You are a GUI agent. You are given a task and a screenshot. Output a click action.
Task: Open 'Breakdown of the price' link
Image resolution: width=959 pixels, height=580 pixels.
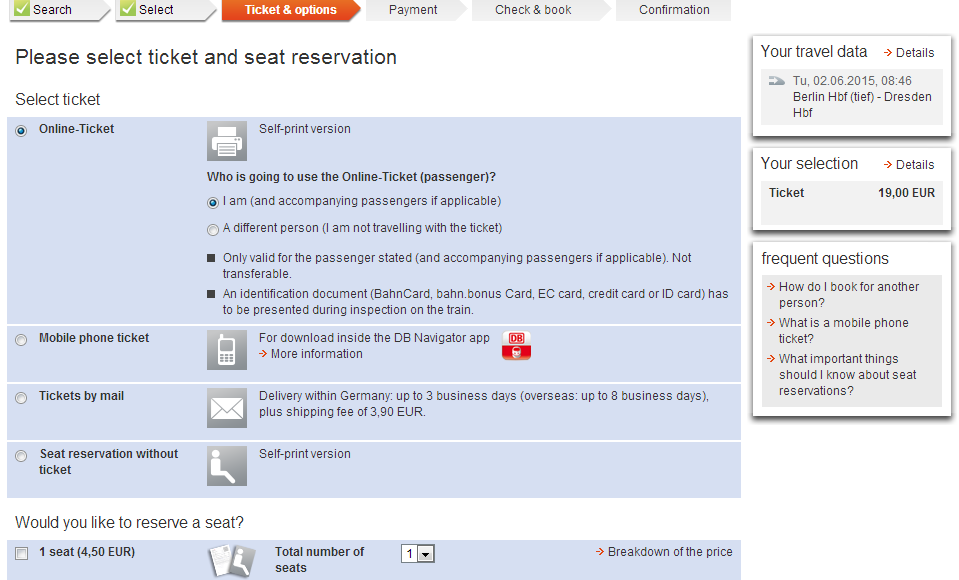click(x=669, y=552)
